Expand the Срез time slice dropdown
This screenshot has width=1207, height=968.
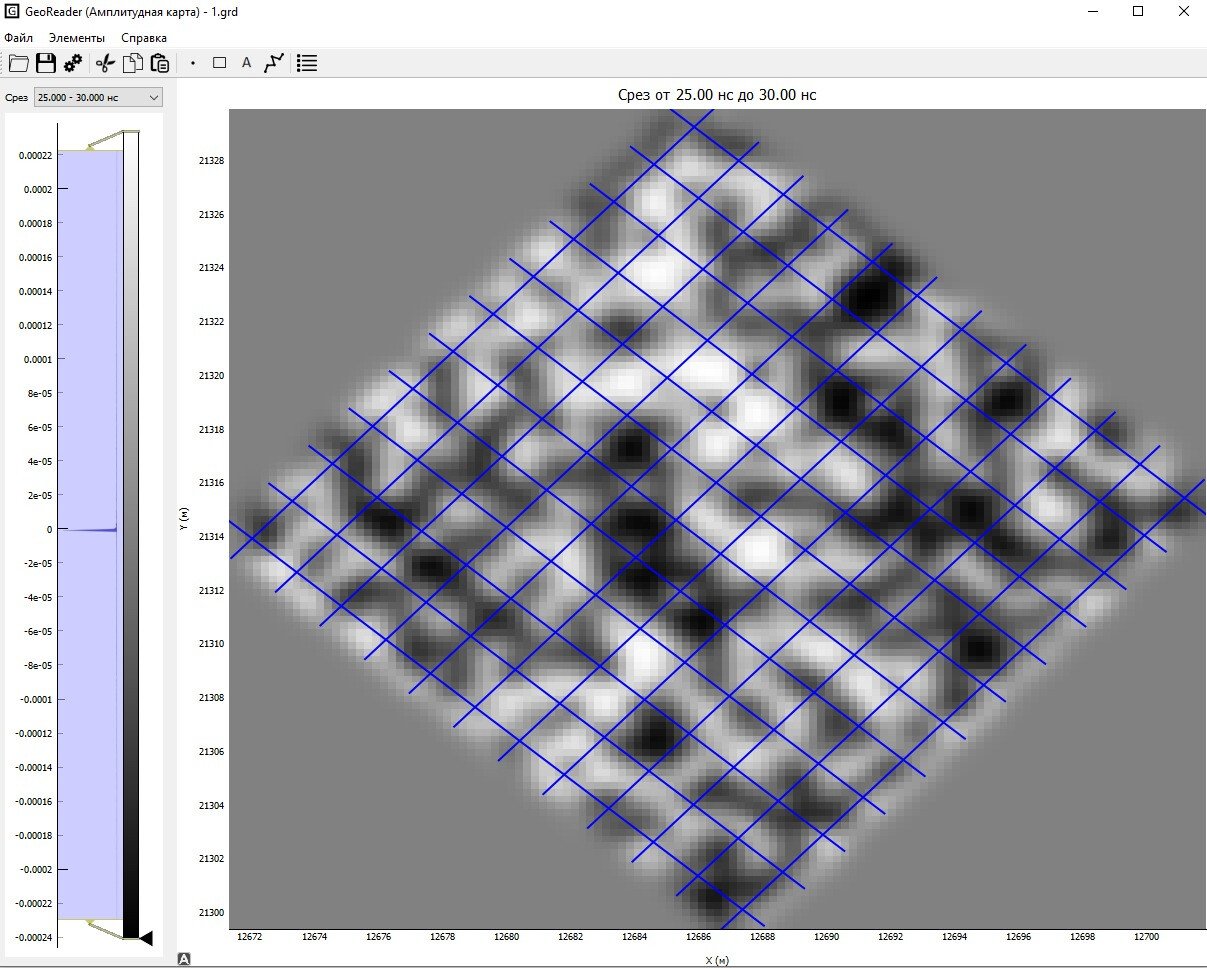[x=97, y=97]
